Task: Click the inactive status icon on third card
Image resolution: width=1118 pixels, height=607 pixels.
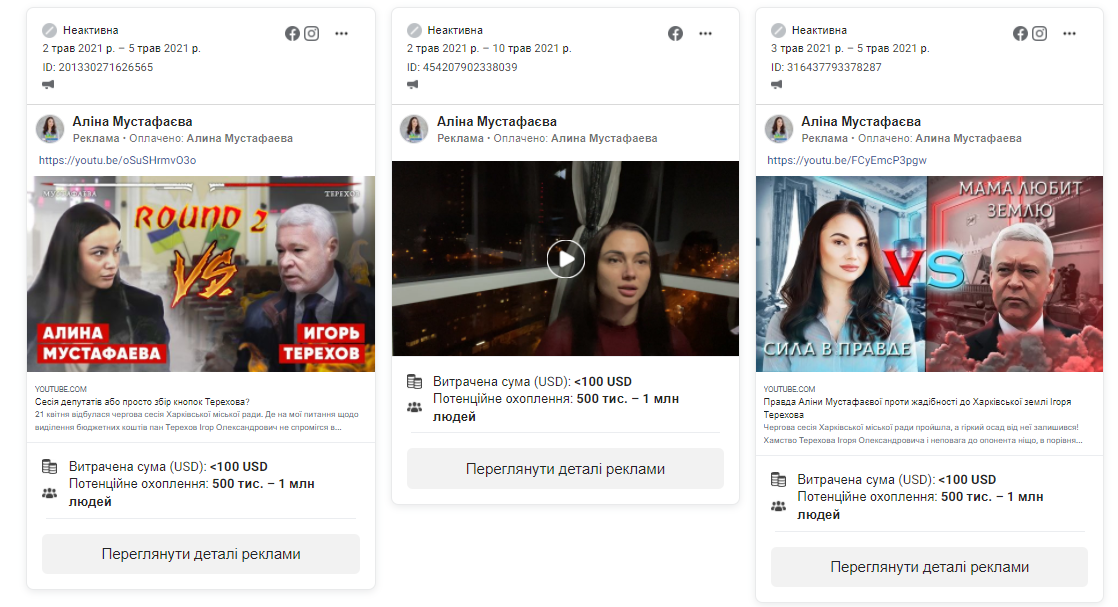Action: [777, 31]
